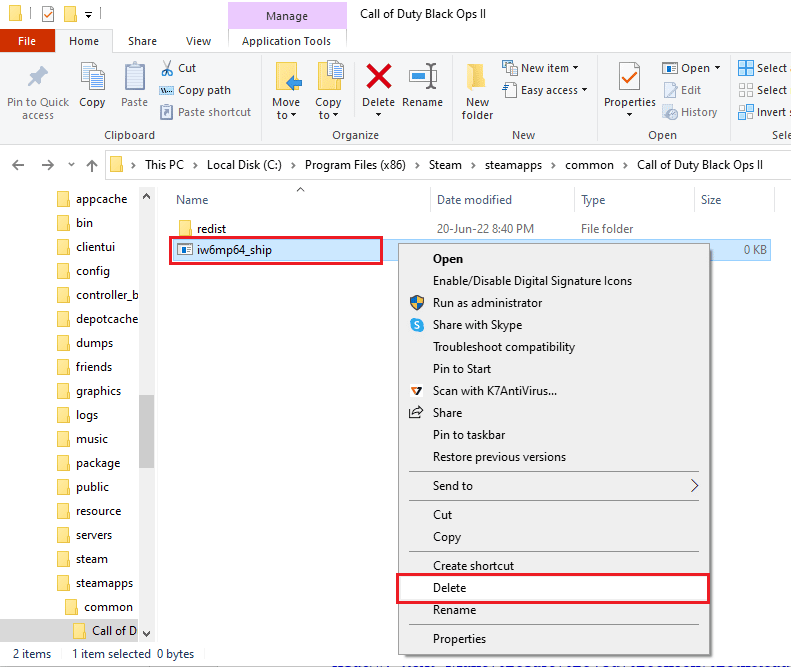Click the Forward navigation arrow
The image size is (791, 667).
47,165
